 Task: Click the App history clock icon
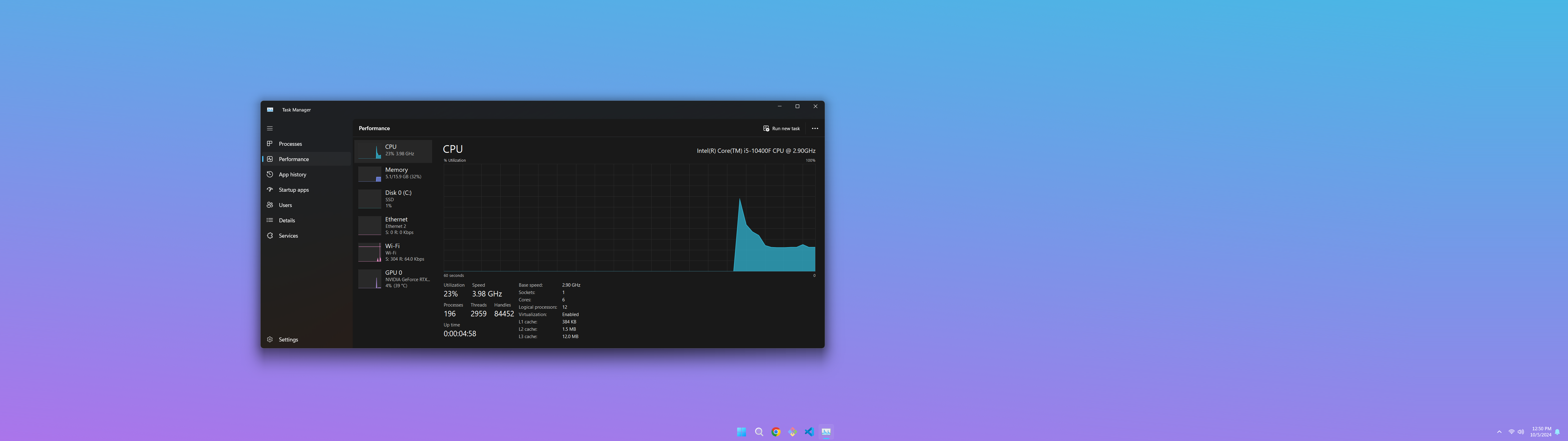tap(269, 174)
